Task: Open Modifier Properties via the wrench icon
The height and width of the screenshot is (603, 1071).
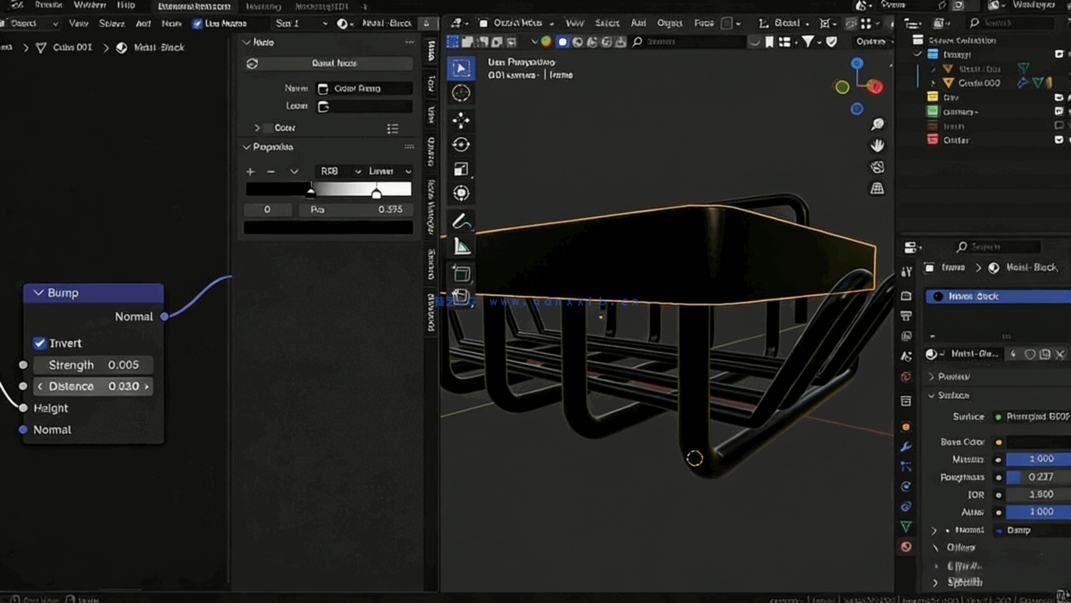Action: coord(906,447)
